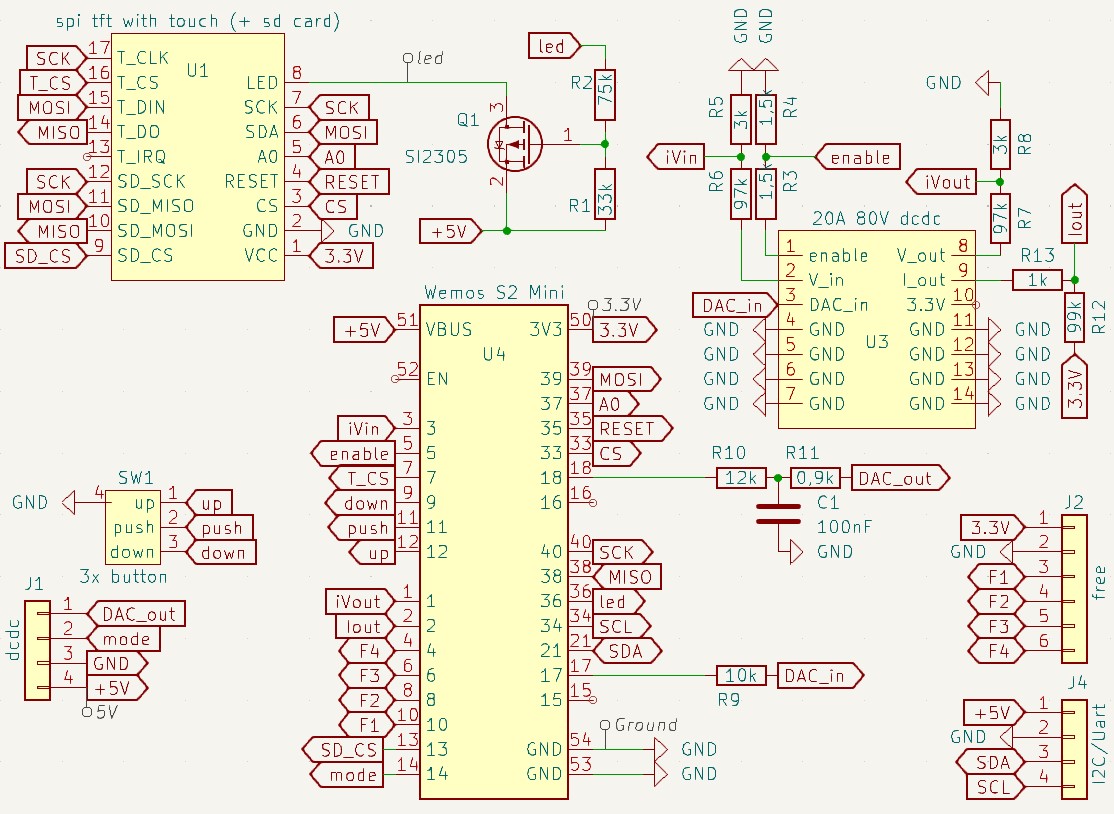Select resistor R7 97k symbol
The image size is (1114, 814).
click(1000, 218)
